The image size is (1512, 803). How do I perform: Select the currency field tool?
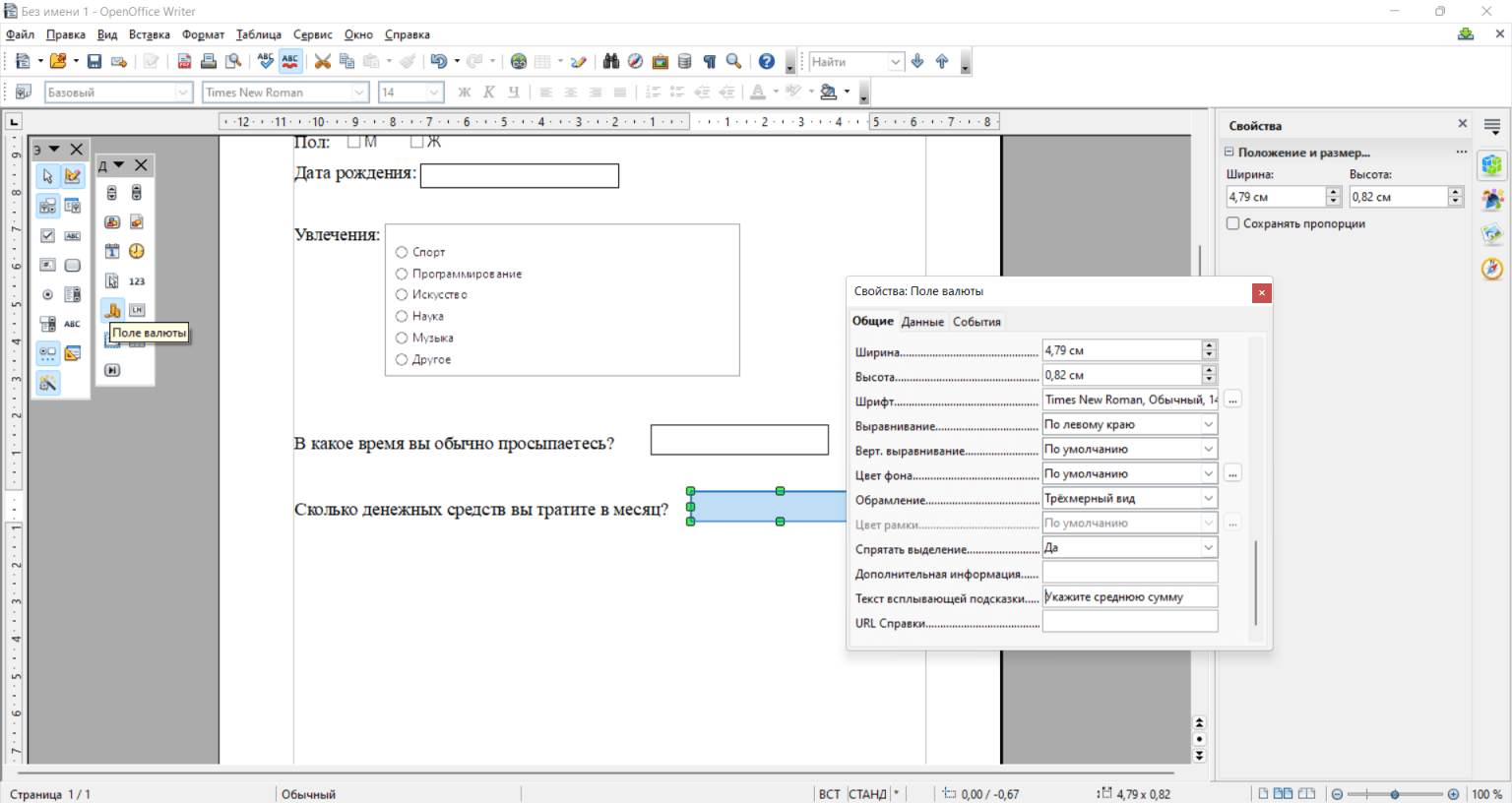coord(112,310)
